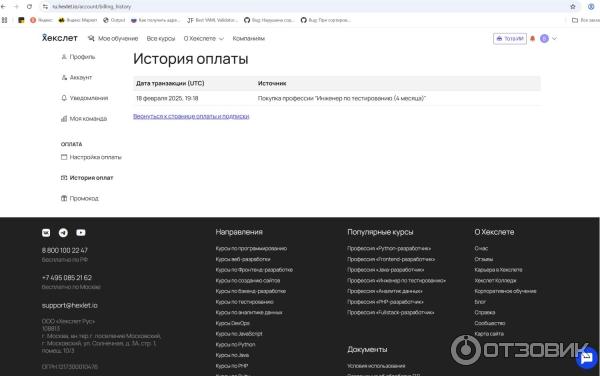This screenshot has width=600, height=376.
Task: Open the YouTube icon in footer
Action: click(x=81, y=233)
